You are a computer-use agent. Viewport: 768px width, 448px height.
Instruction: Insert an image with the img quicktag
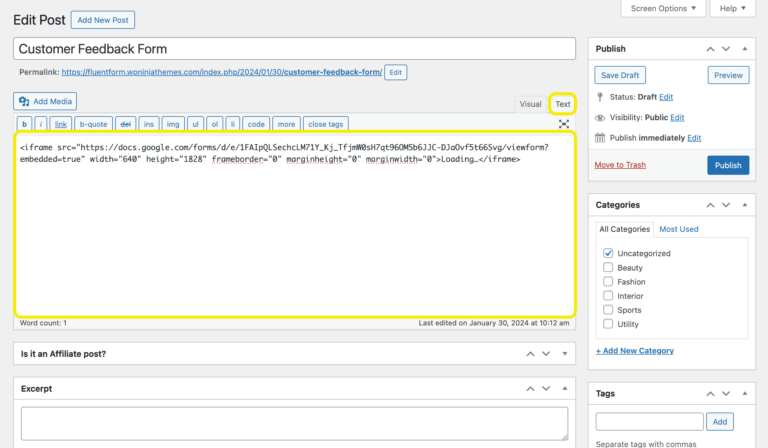pyautogui.click(x=173, y=124)
